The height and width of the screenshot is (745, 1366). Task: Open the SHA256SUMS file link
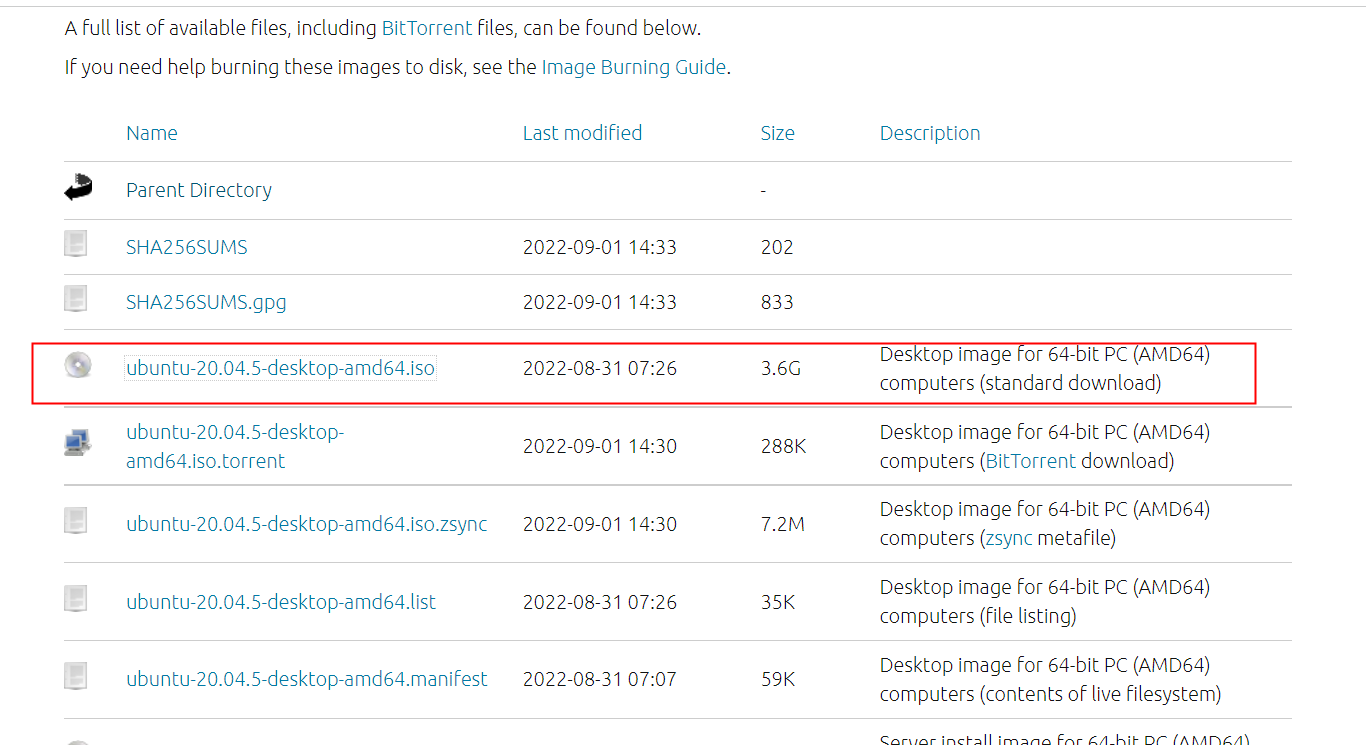[187, 247]
